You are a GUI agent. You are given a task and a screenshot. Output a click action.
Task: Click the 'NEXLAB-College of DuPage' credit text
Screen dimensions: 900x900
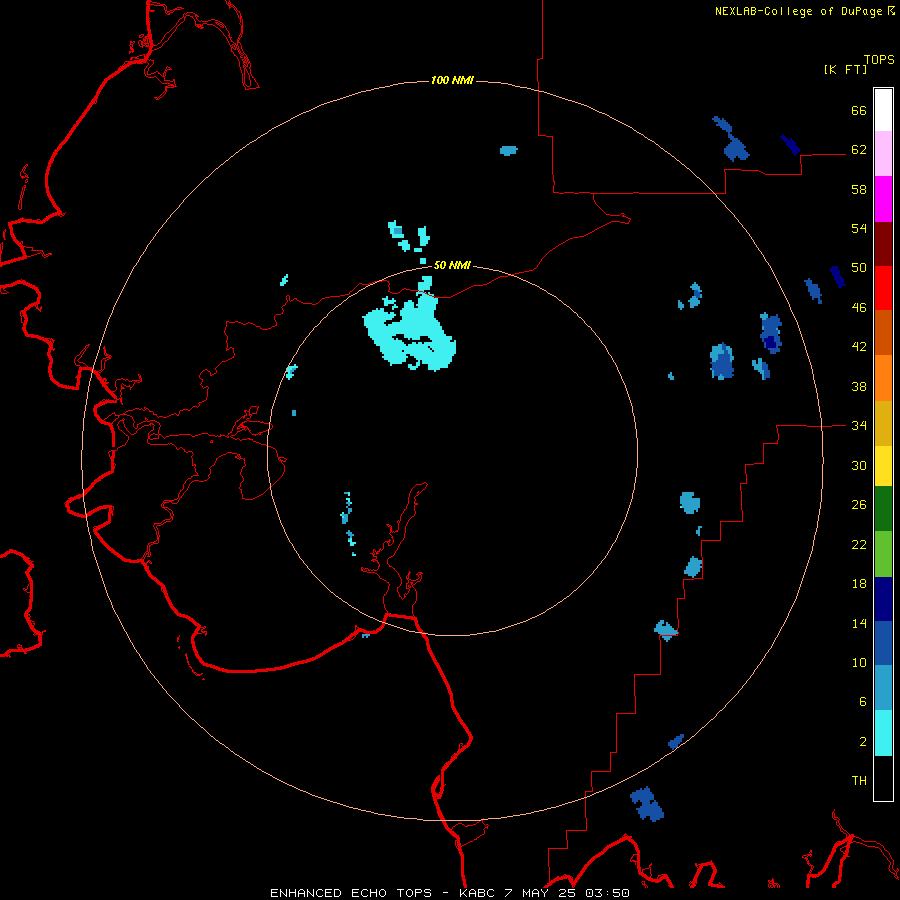tap(798, 11)
